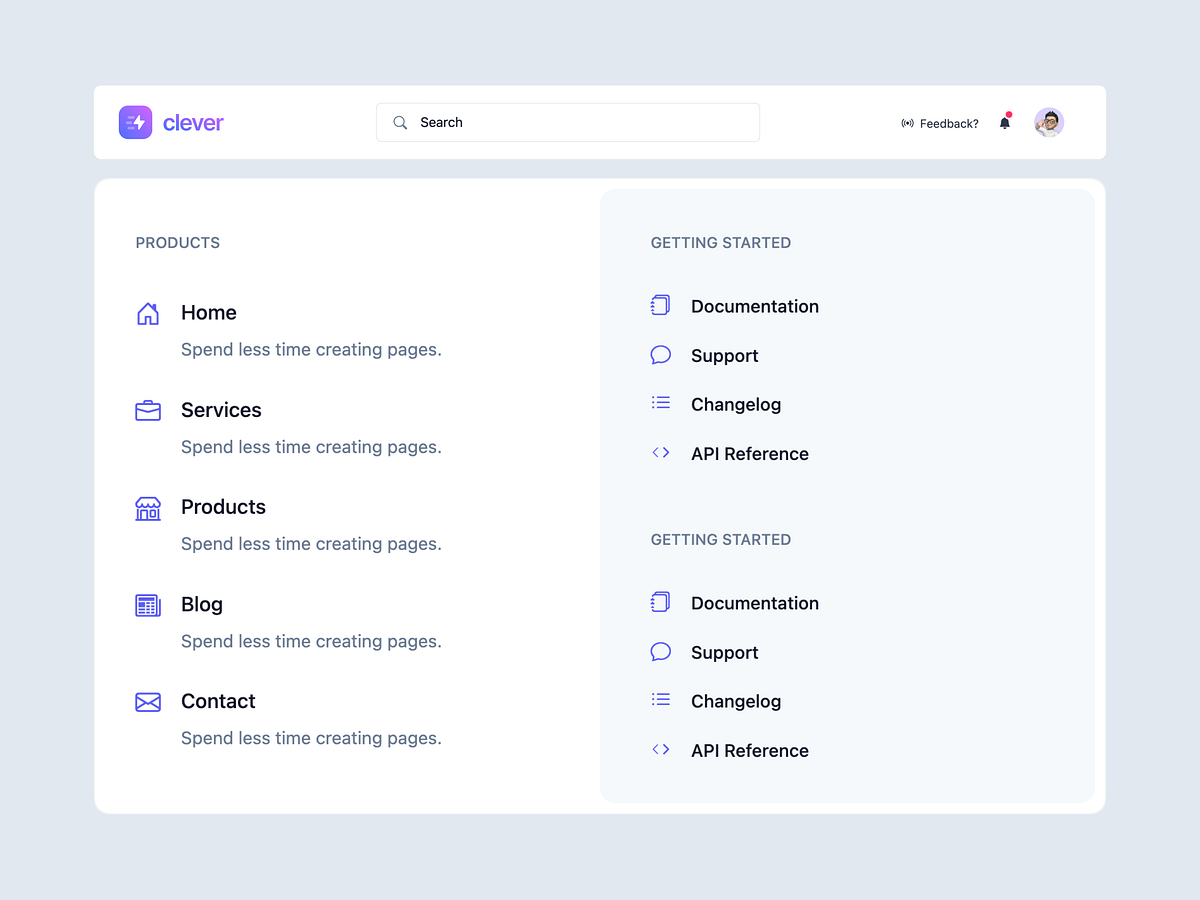Select the Services menu item title
1200x900 pixels.
[x=221, y=410]
